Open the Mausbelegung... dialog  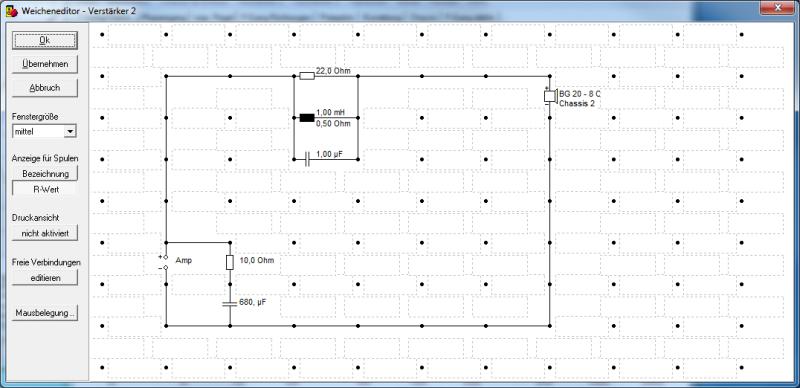(x=45, y=312)
